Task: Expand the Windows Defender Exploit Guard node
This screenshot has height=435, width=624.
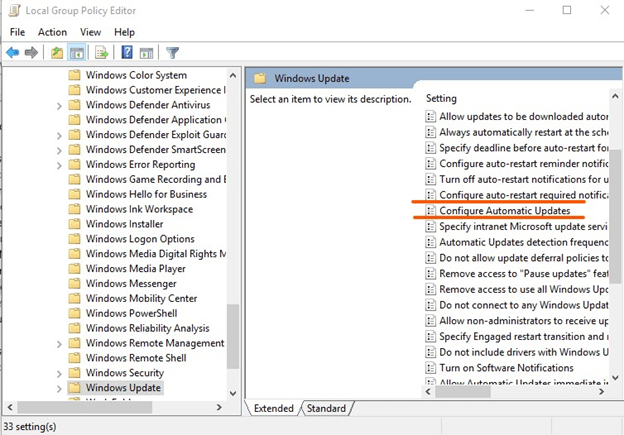Action: 59,136
